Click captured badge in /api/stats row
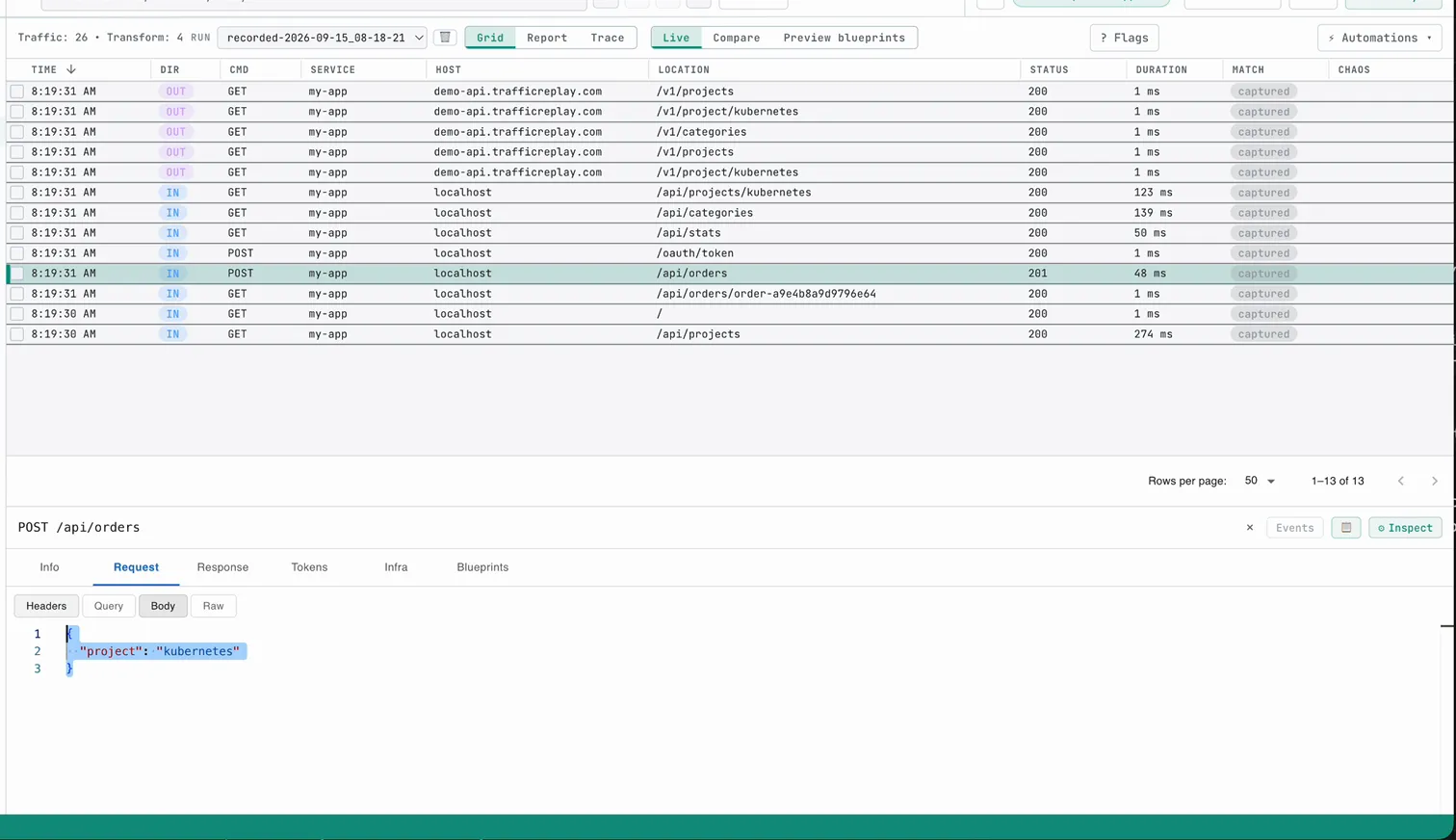This screenshot has width=1456, height=840. pyautogui.click(x=1263, y=233)
